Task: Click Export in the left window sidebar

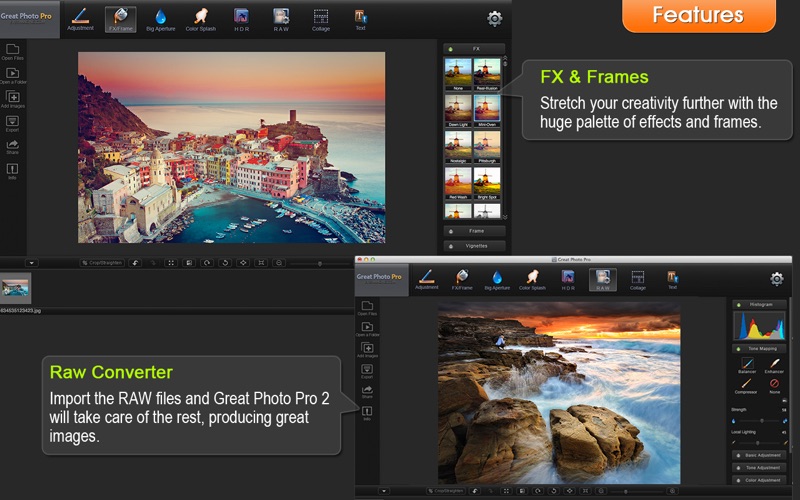Action: click(12, 123)
